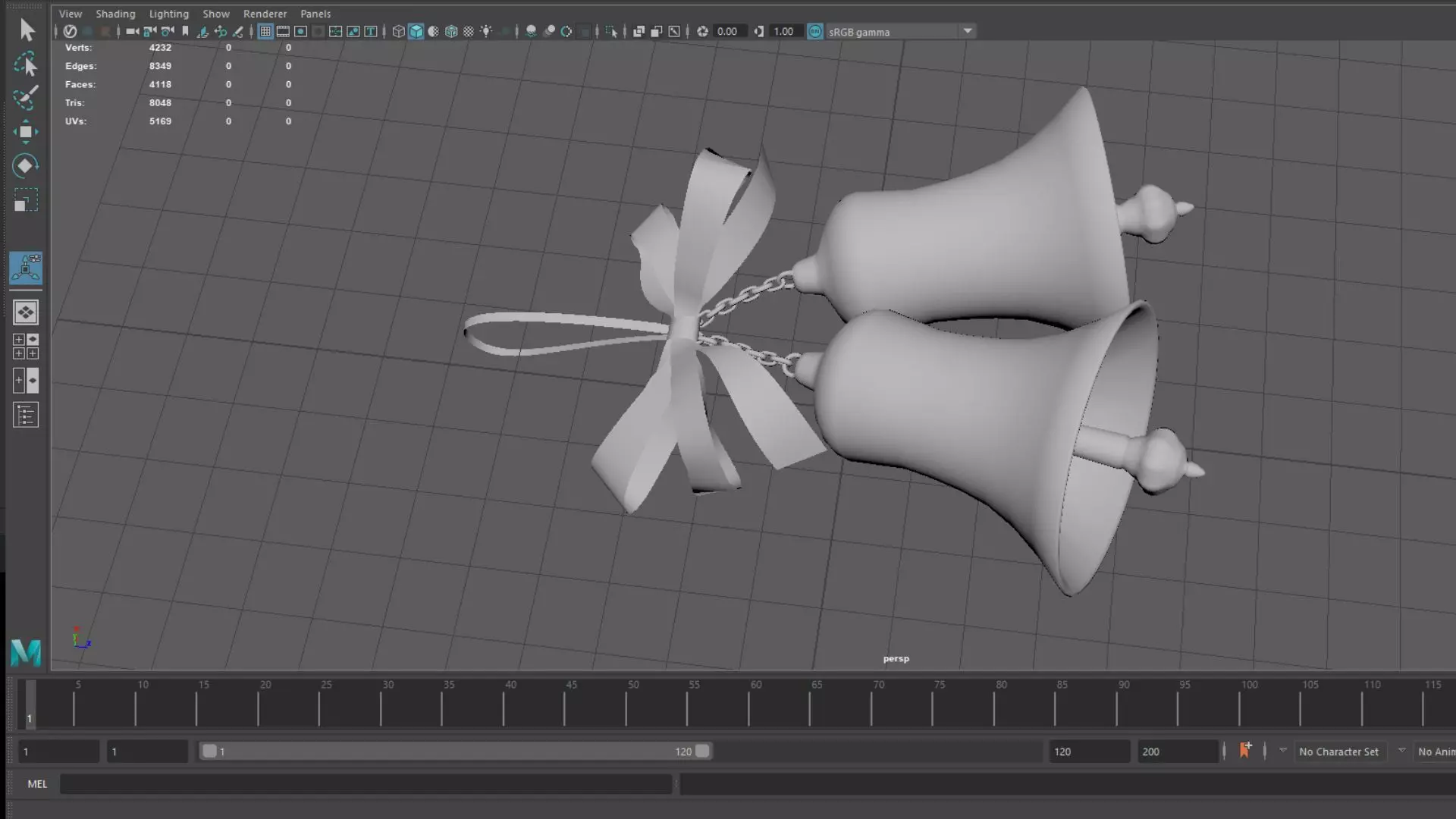Select the arrow Select tool

pyautogui.click(x=27, y=30)
